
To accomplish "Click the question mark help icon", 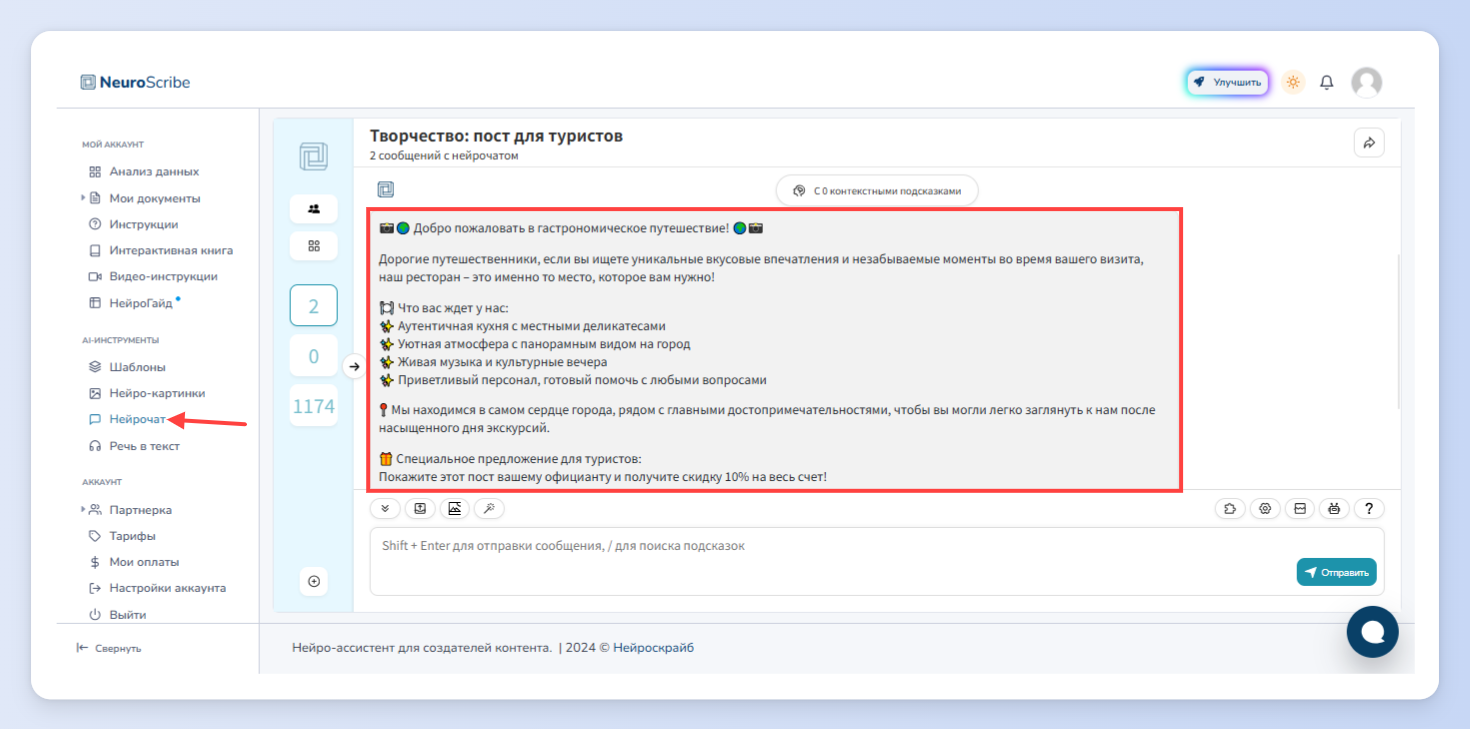I will click(x=1369, y=508).
